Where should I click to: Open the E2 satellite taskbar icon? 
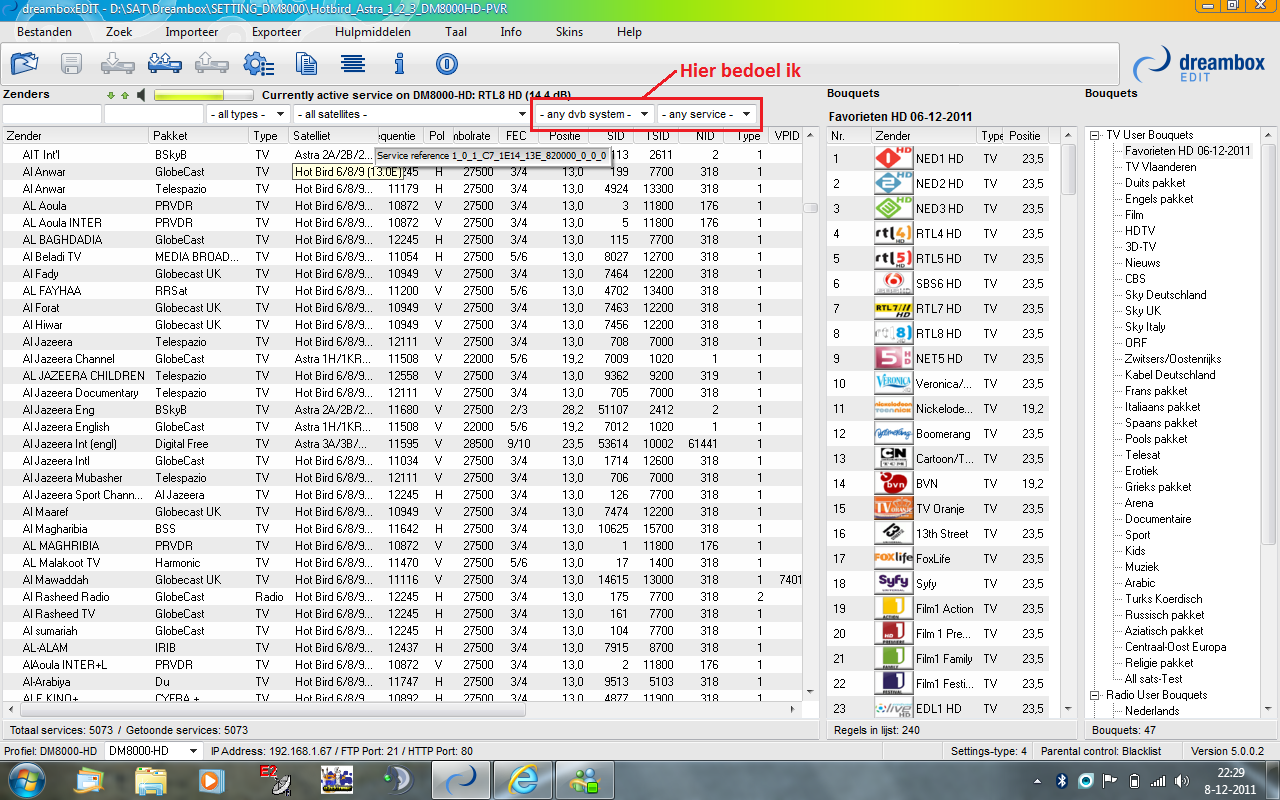click(x=273, y=779)
